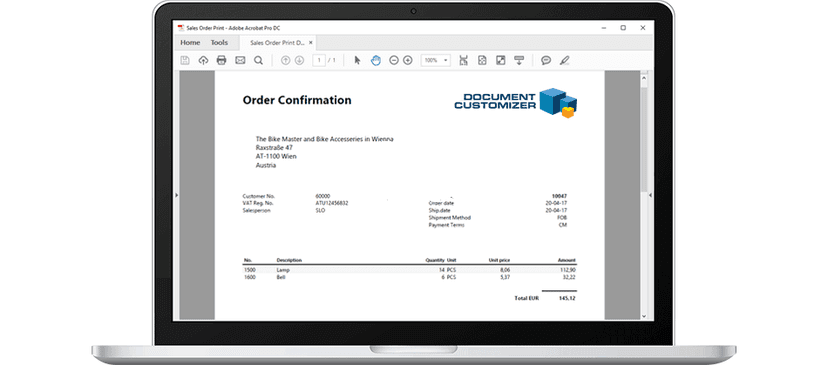Click the Payment Terms label
828x365 pixels.
pyautogui.click(x=446, y=225)
